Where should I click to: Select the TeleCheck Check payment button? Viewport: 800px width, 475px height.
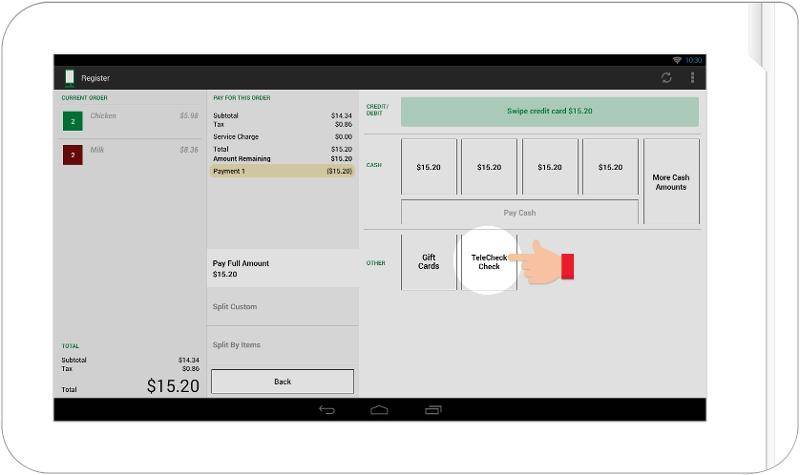pos(489,262)
